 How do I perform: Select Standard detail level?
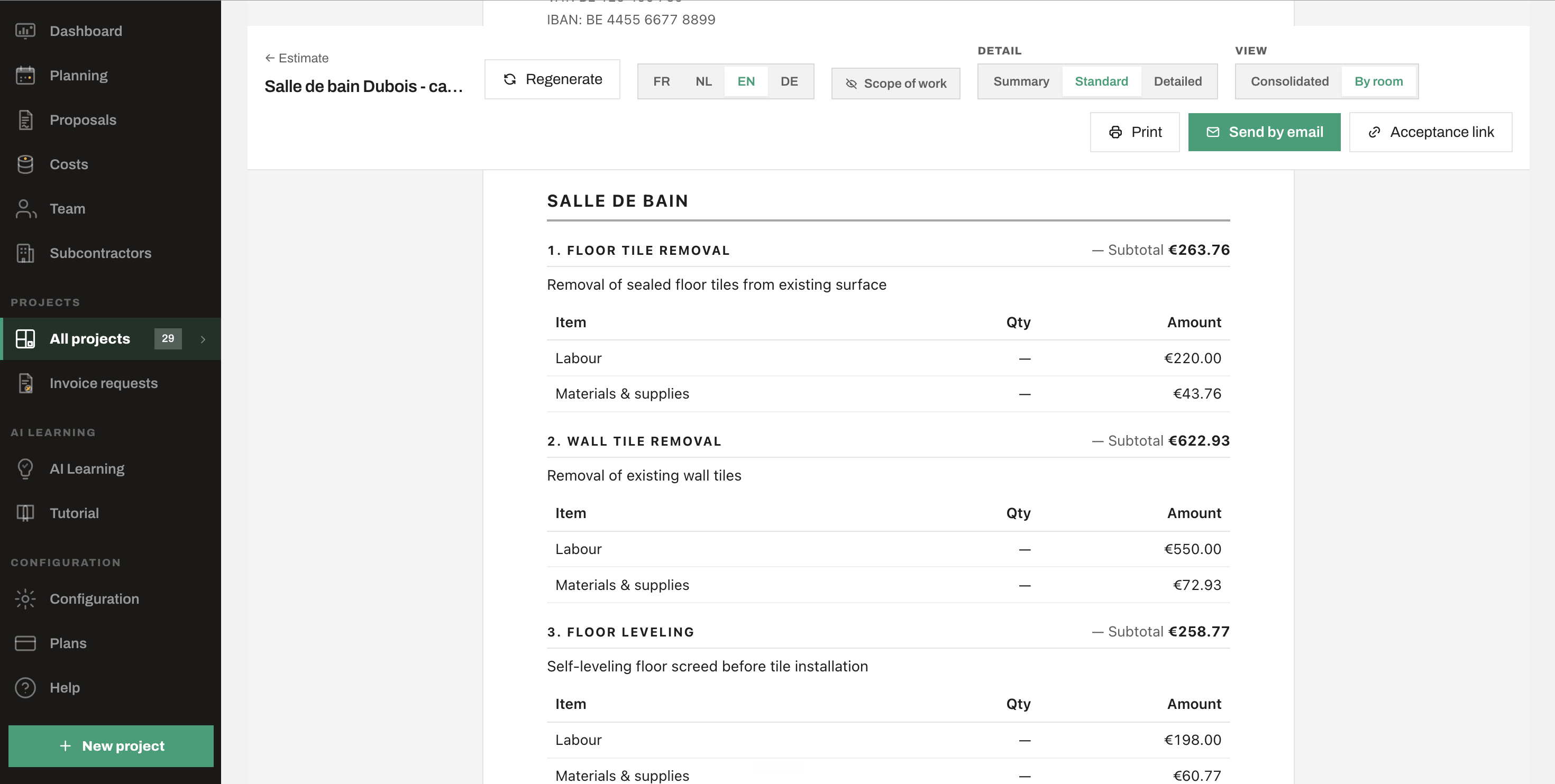tap(1101, 81)
